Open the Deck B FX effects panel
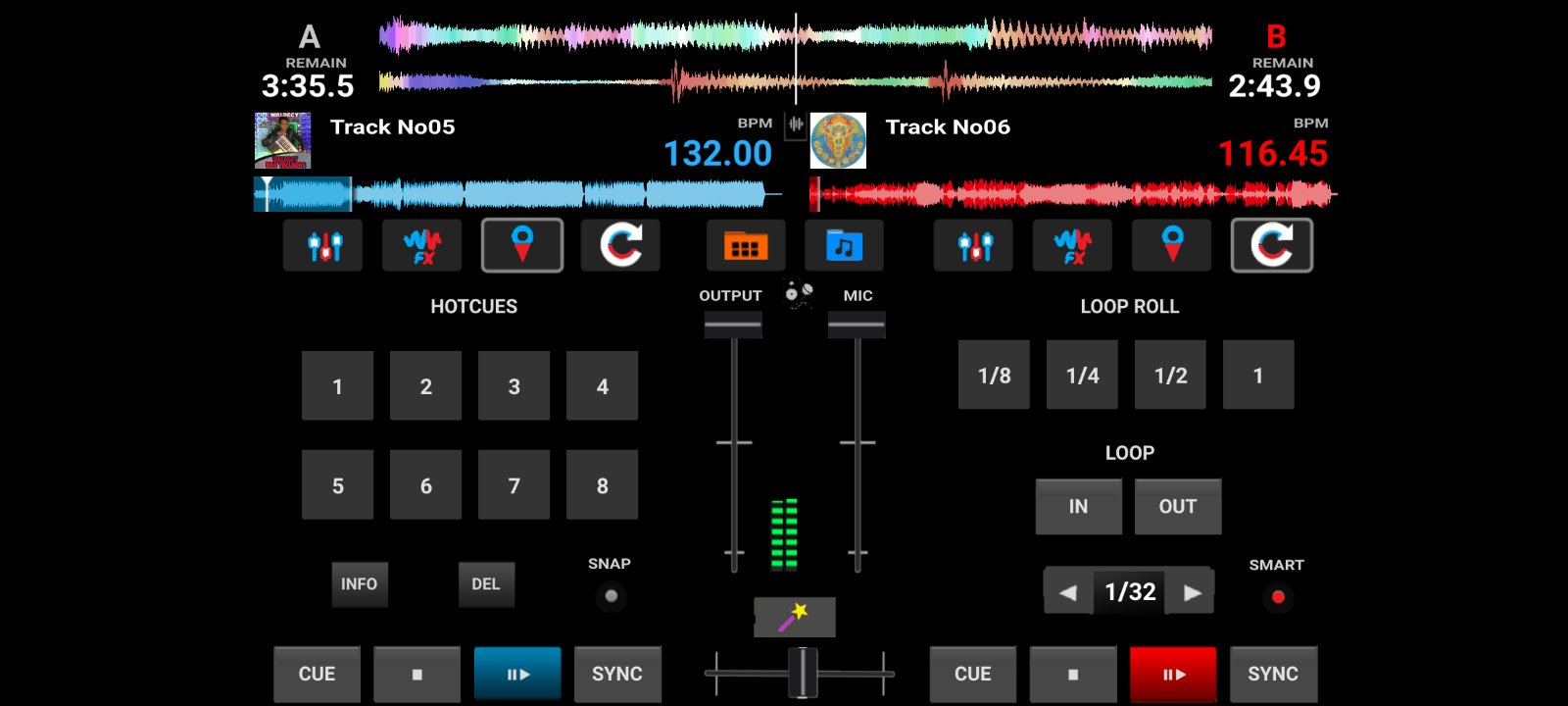Image resolution: width=1568 pixels, height=706 pixels. [1072, 245]
